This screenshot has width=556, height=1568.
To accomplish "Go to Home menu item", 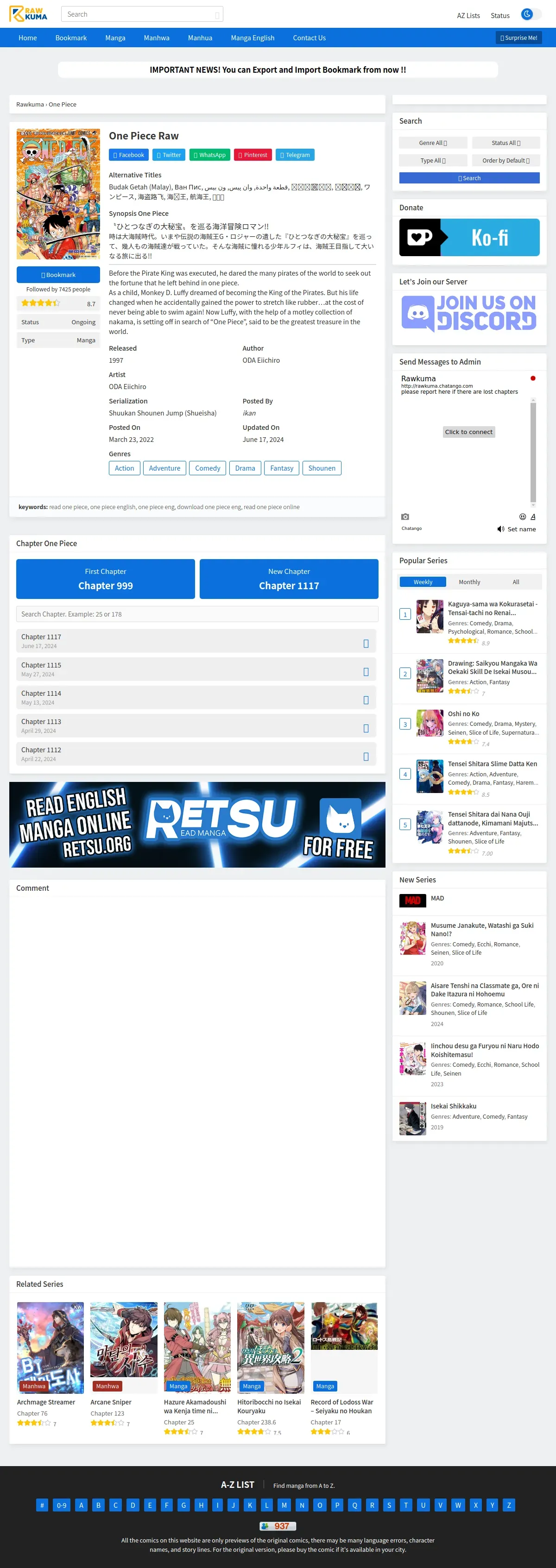I will click(x=27, y=38).
